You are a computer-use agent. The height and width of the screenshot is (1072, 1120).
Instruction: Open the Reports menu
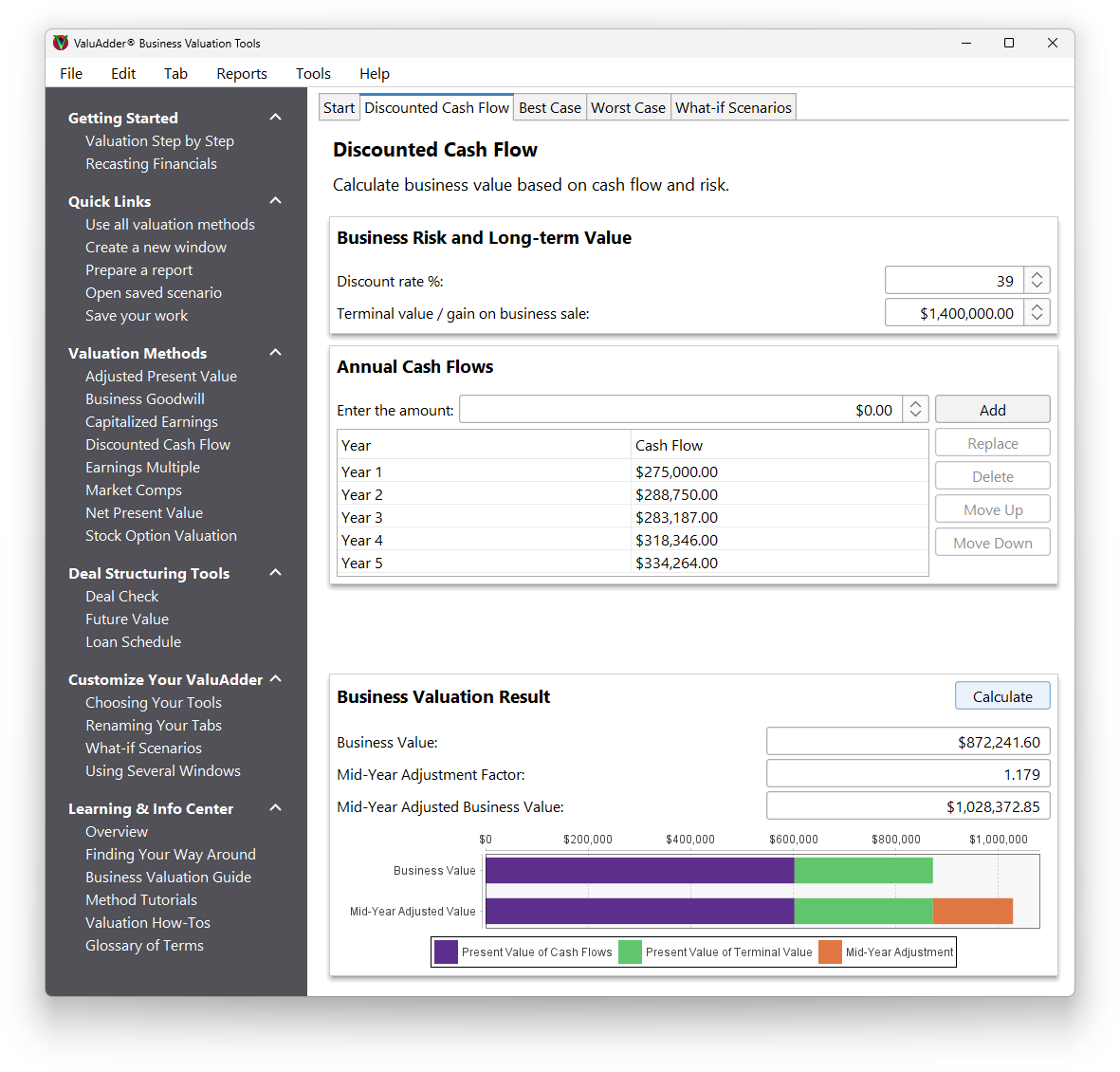click(x=242, y=73)
